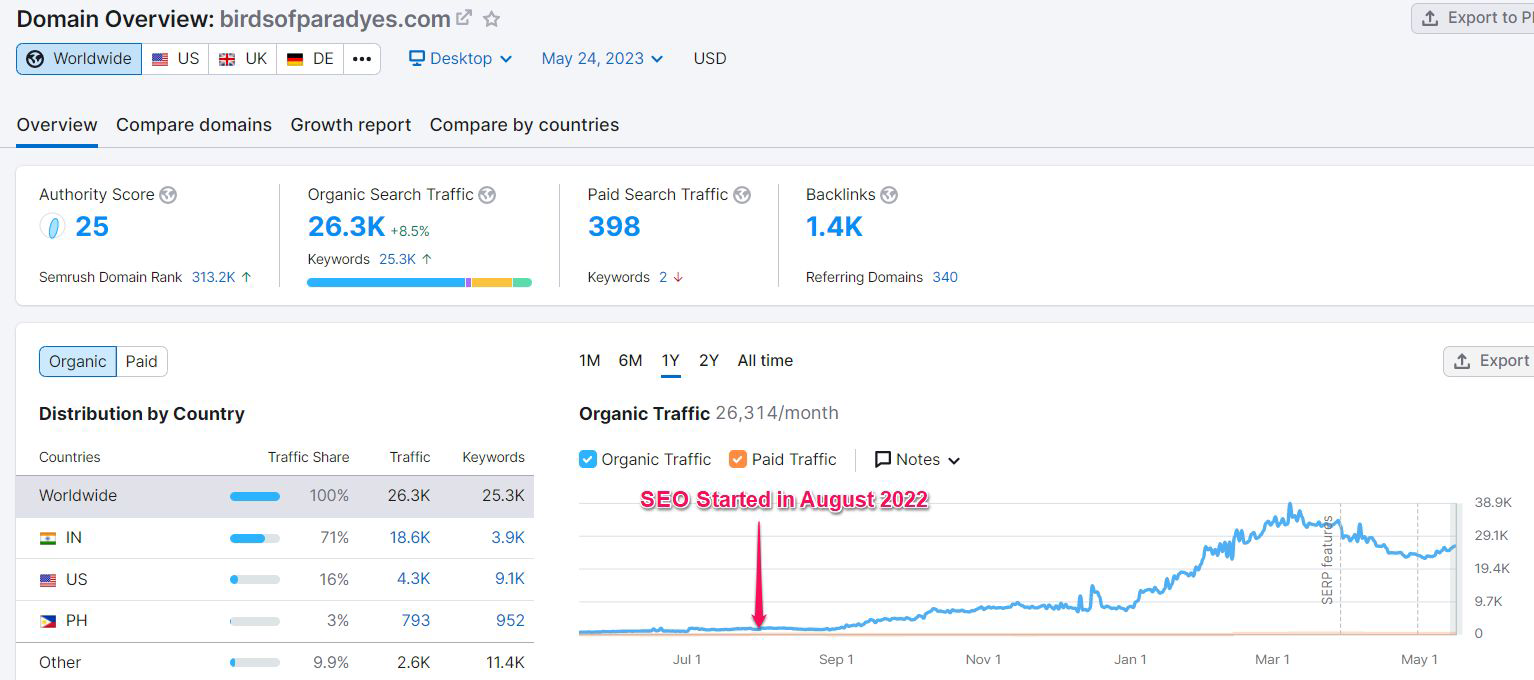The image size is (1534, 680).
Task: Click the Notes speech bubble icon
Action: pyautogui.click(x=883, y=460)
